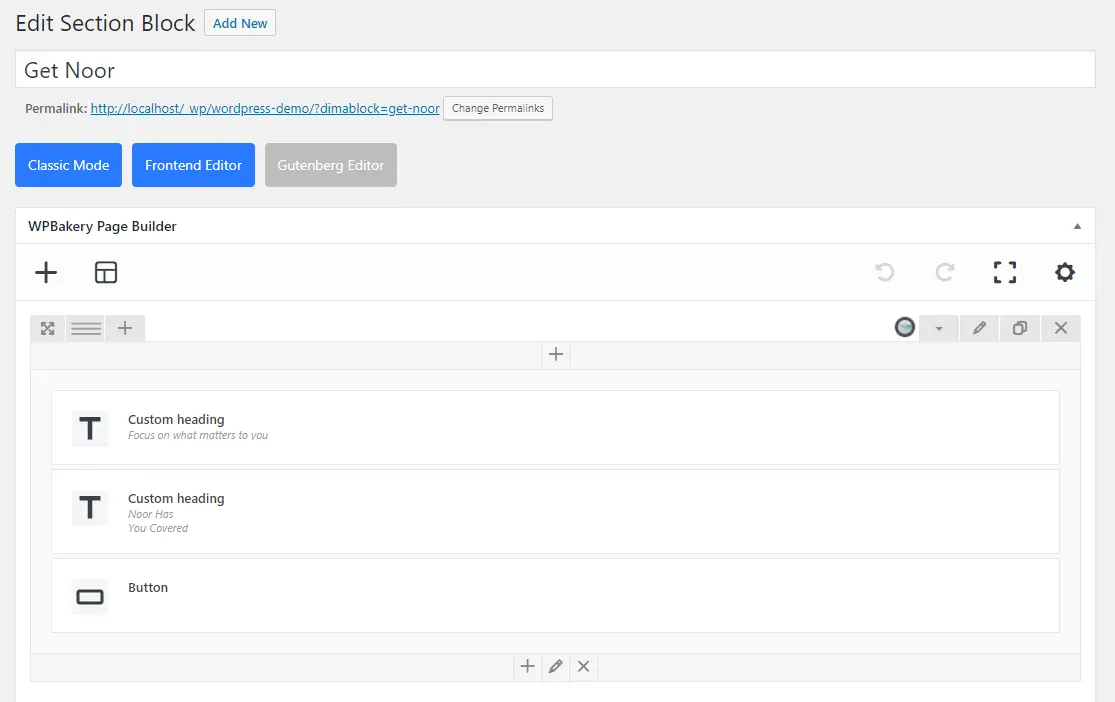Click Change Permalinks button
This screenshot has width=1115, height=702.
click(x=498, y=108)
